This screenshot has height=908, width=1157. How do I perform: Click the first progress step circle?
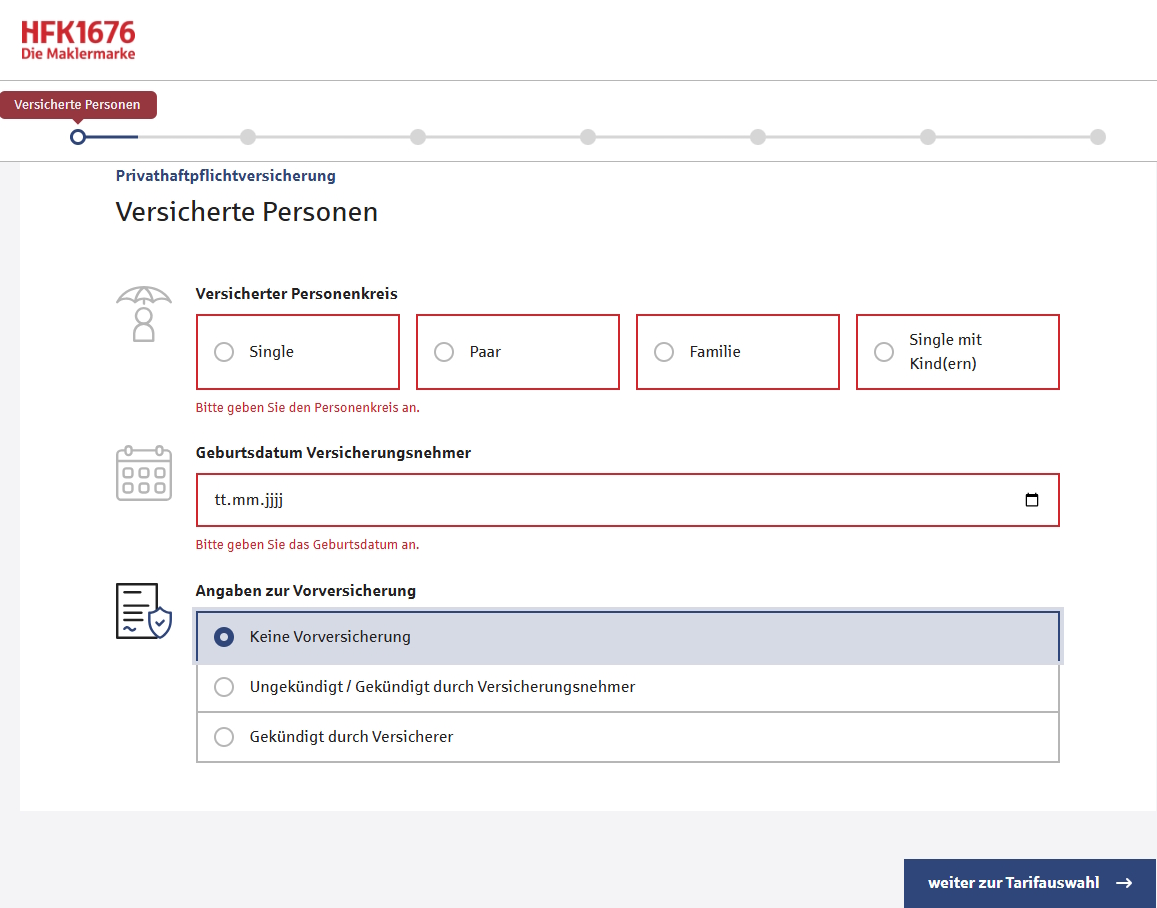[79, 137]
